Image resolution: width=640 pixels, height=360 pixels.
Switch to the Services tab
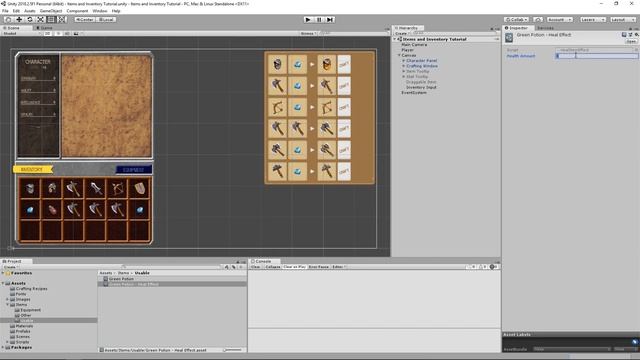545,28
